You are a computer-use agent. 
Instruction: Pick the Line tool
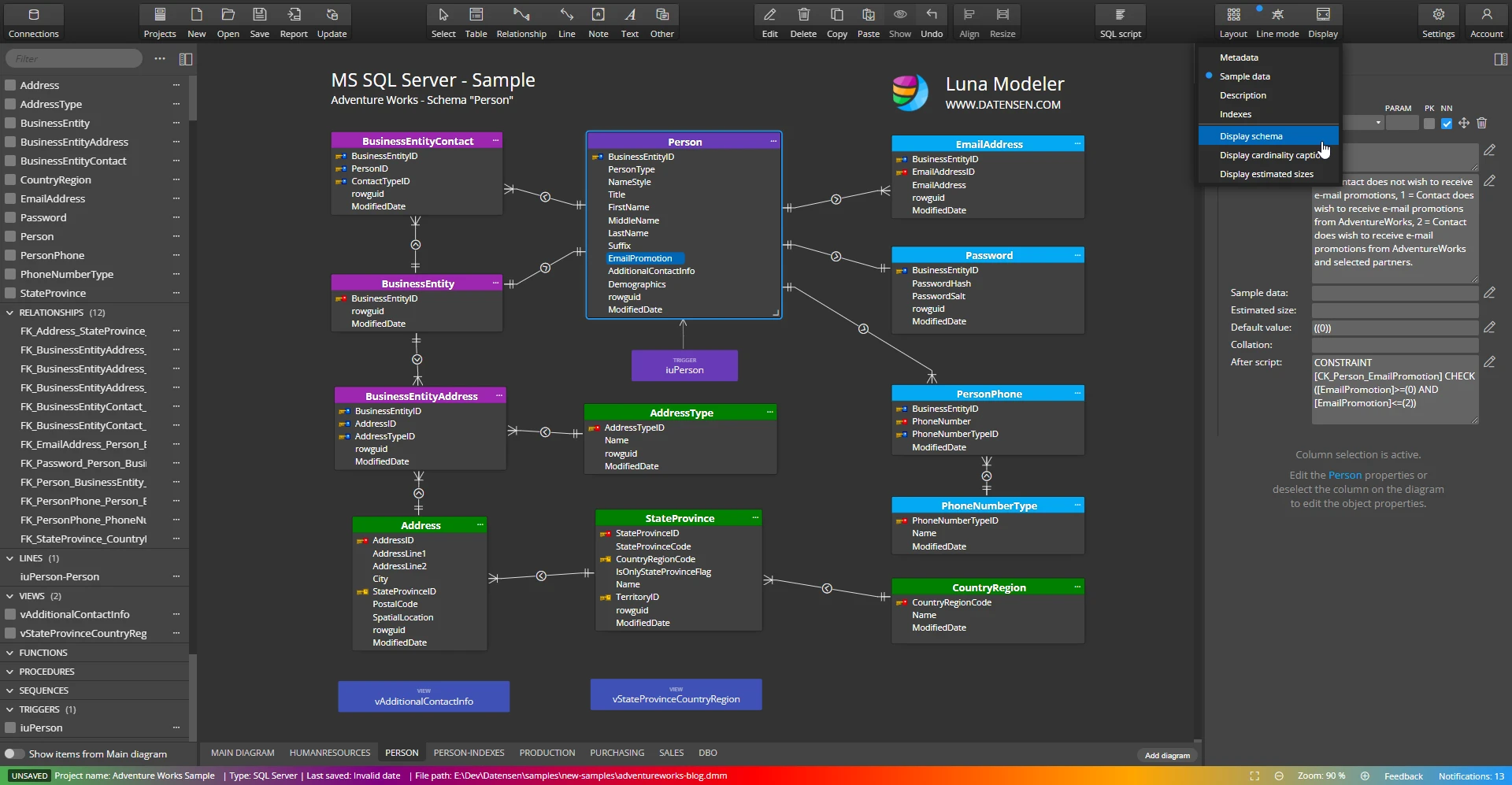(x=567, y=22)
